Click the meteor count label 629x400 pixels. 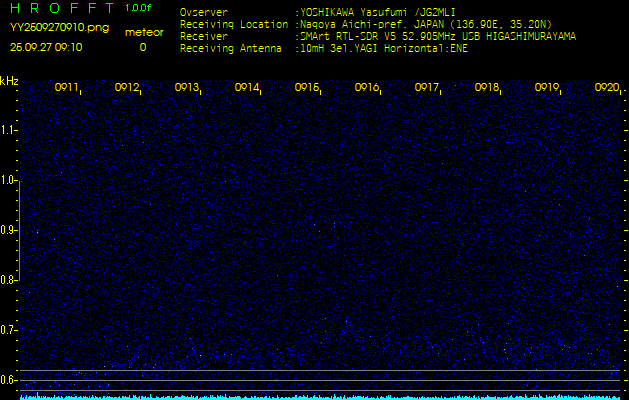coord(143,32)
